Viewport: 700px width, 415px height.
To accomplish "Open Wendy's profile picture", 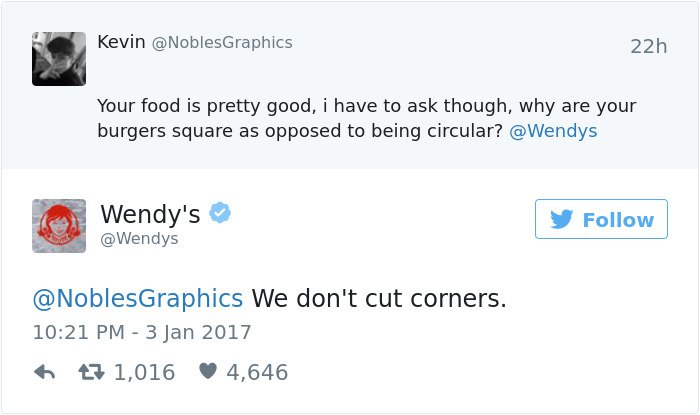I will pos(59,225).
